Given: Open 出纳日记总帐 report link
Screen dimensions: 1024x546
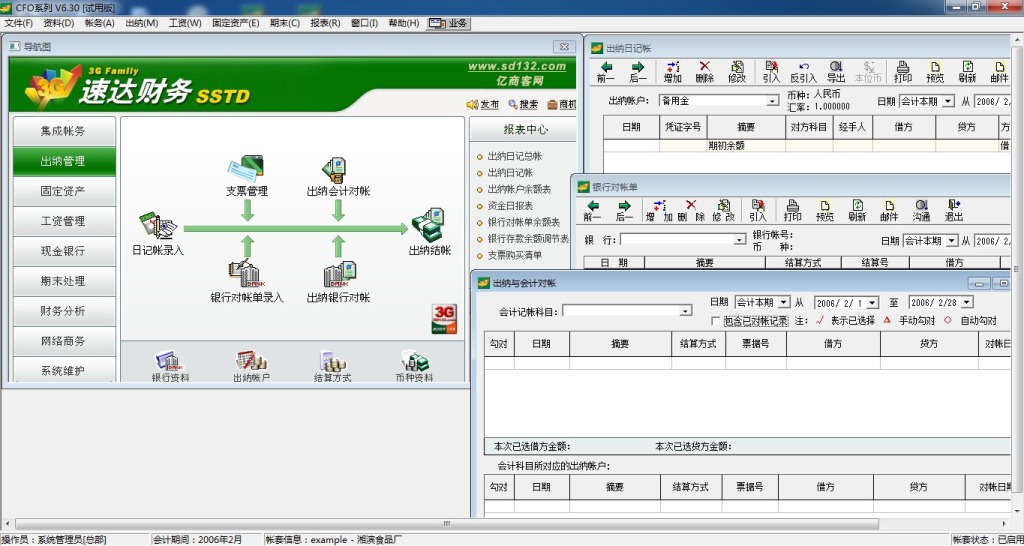Looking at the screenshot, I should [515, 157].
